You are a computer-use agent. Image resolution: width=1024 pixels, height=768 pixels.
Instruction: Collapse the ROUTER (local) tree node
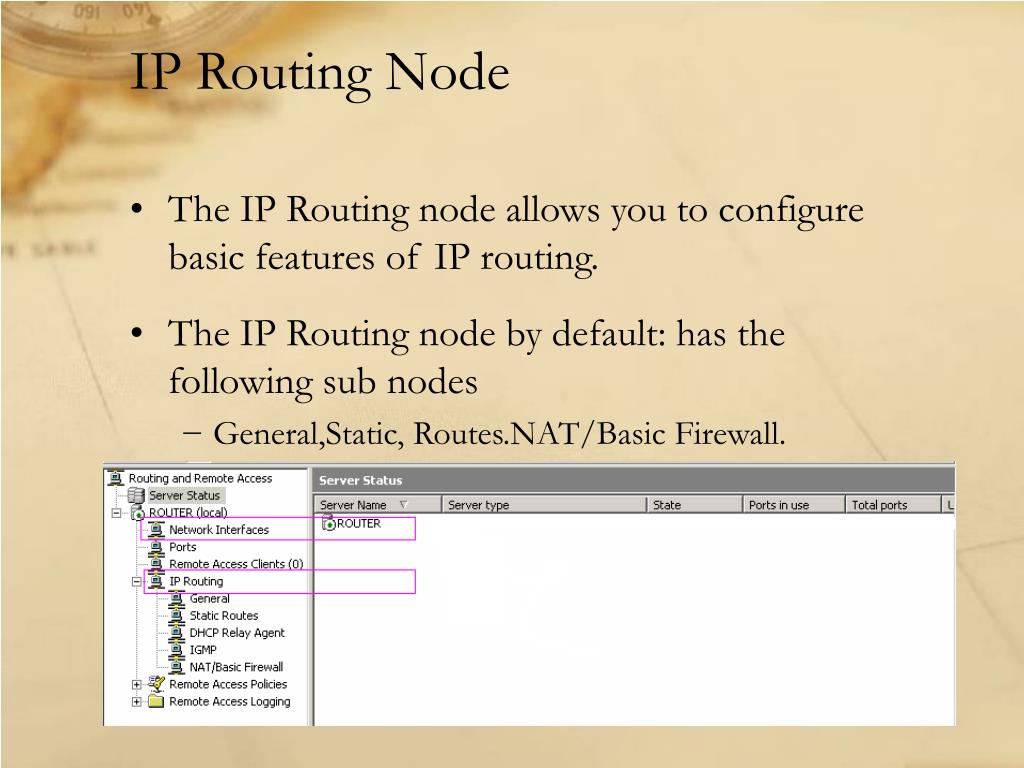[116, 513]
